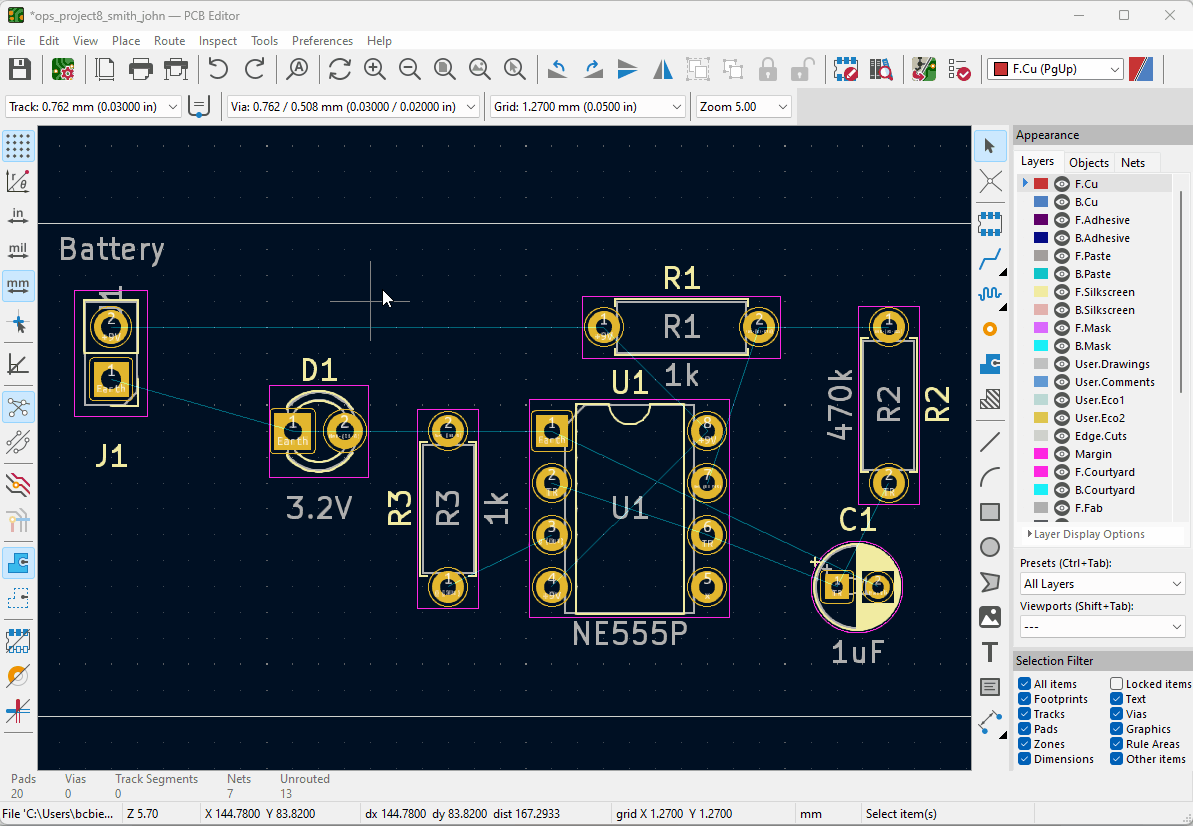
Task: Choose the Draw Rectangle tool
Action: click(990, 512)
